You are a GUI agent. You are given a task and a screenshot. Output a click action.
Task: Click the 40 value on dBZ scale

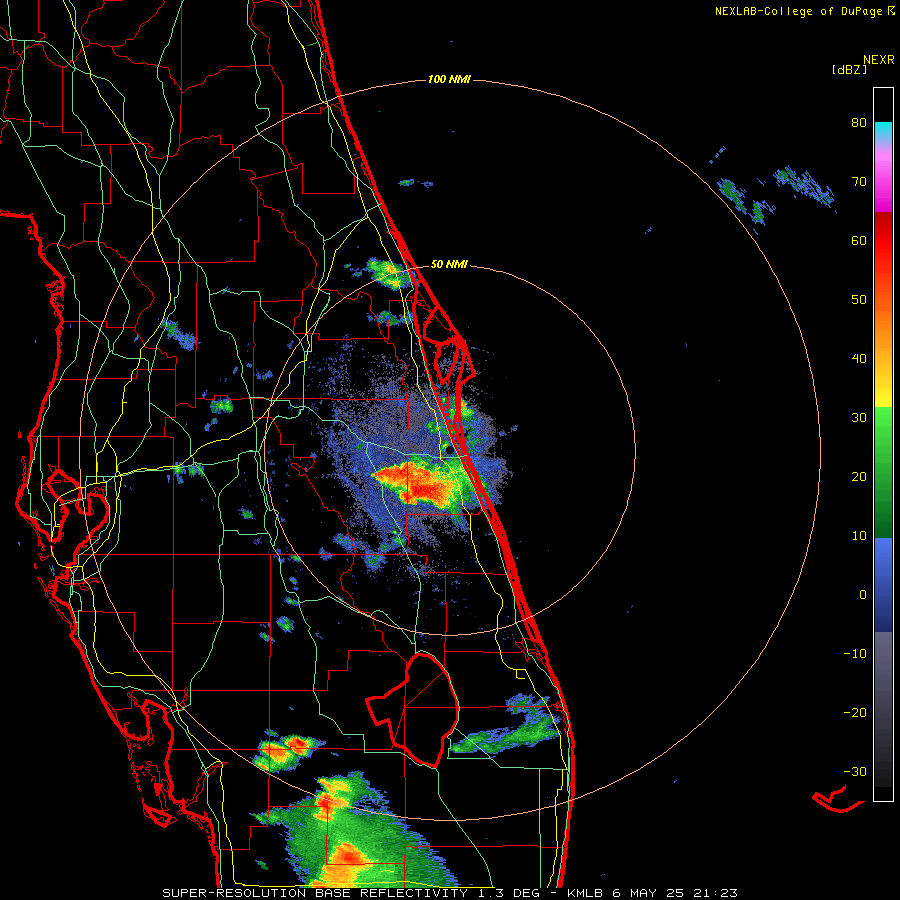(x=859, y=359)
